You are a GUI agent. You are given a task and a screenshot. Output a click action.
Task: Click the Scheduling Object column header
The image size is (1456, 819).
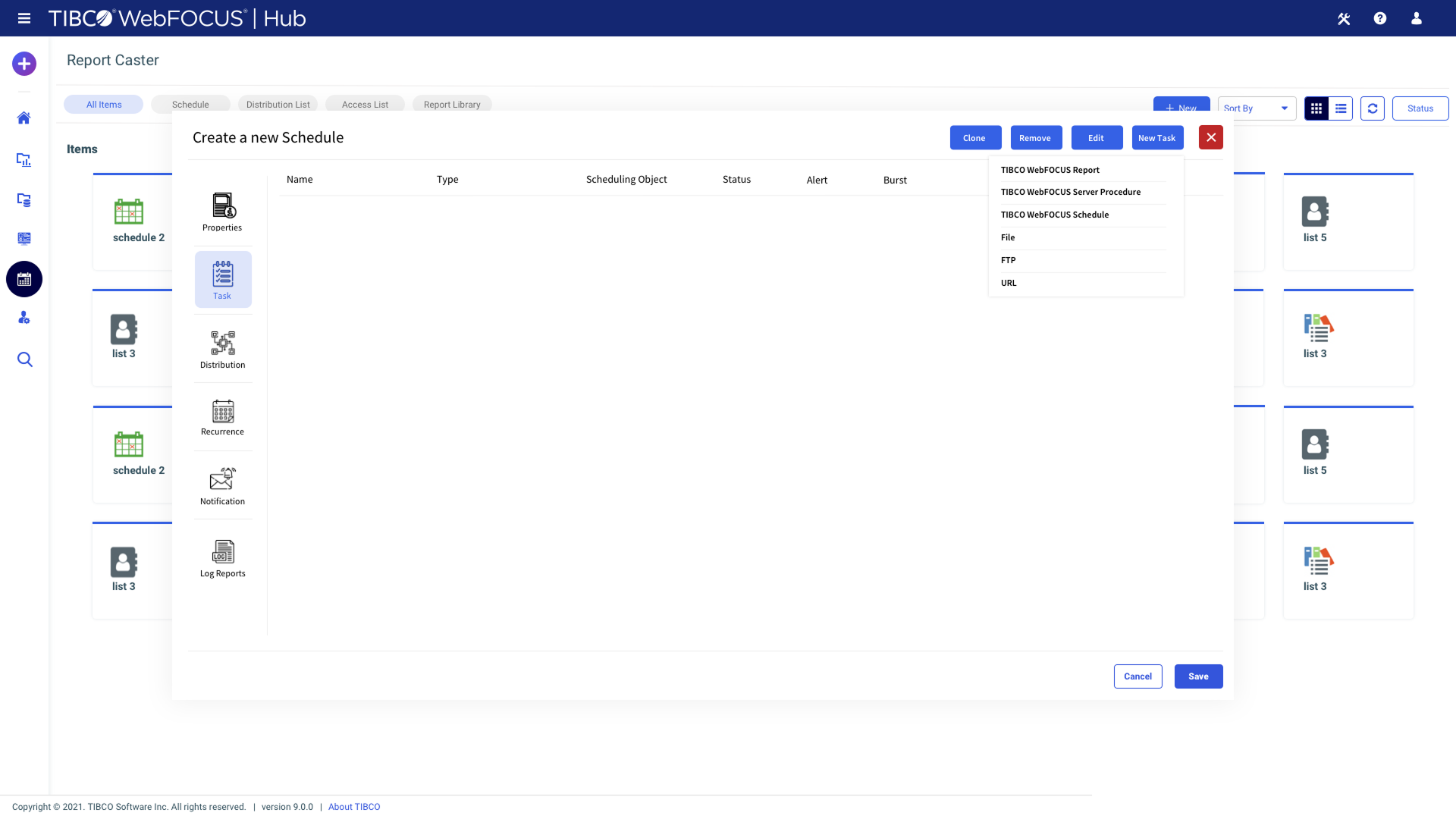click(x=626, y=180)
